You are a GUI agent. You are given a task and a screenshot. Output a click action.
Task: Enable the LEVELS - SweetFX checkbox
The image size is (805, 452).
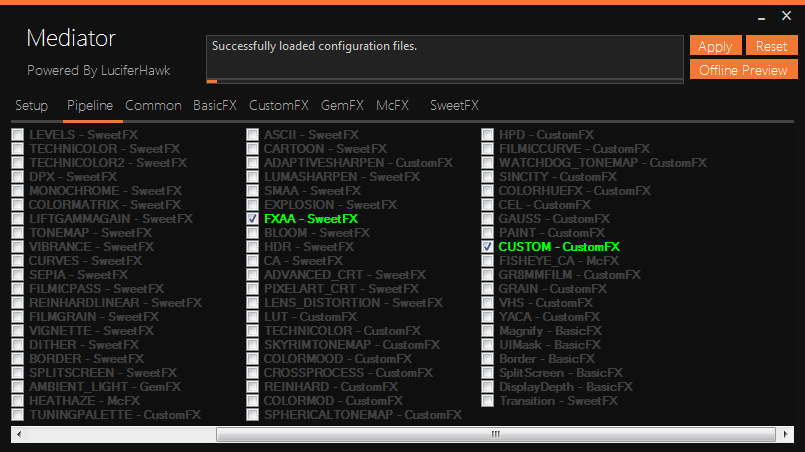click(x=18, y=135)
